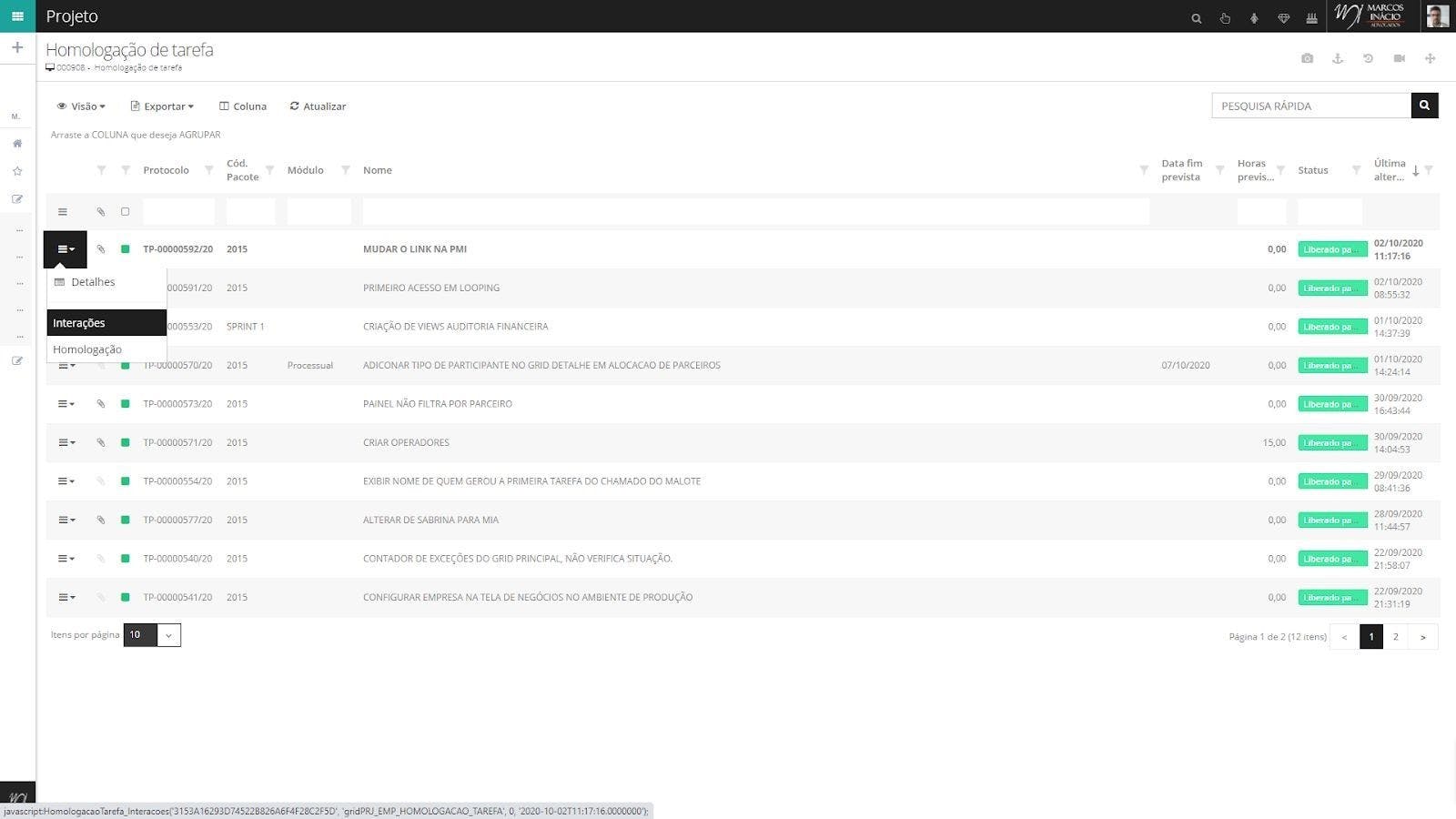Click the camera screenshot icon

point(1307,58)
